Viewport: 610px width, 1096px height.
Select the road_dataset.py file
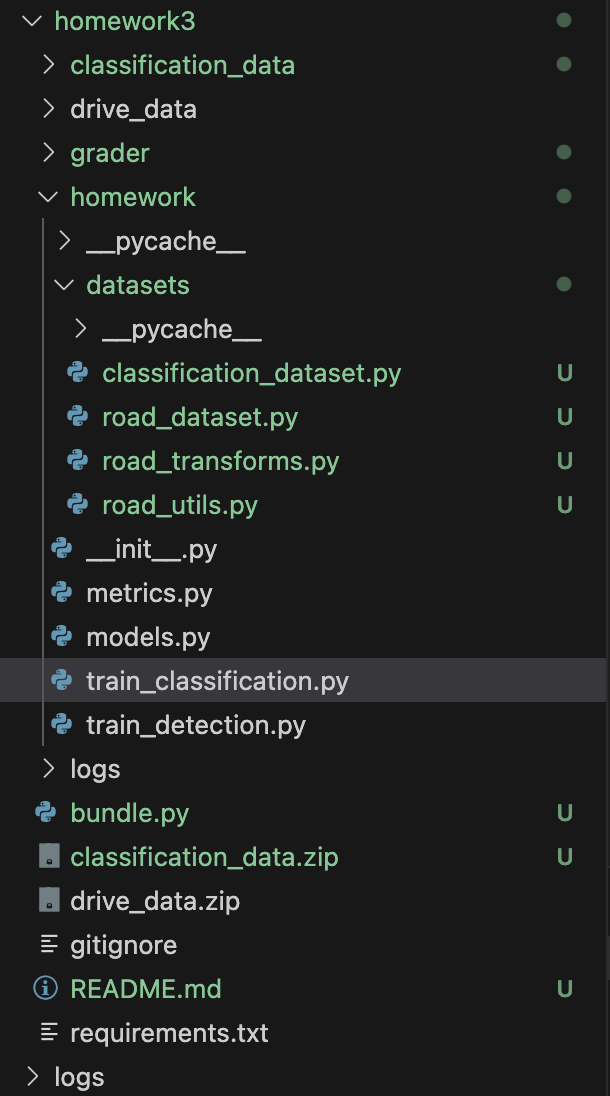(x=198, y=416)
